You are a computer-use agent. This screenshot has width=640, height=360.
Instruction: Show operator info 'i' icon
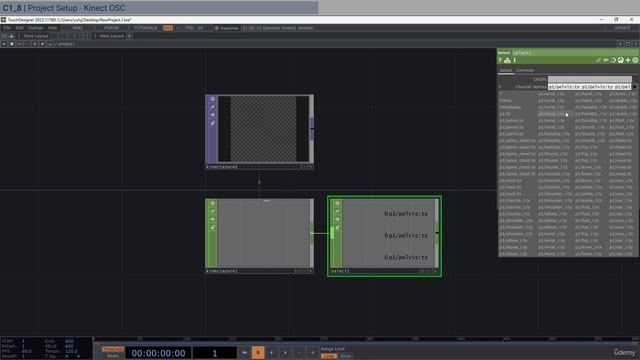[515, 60]
